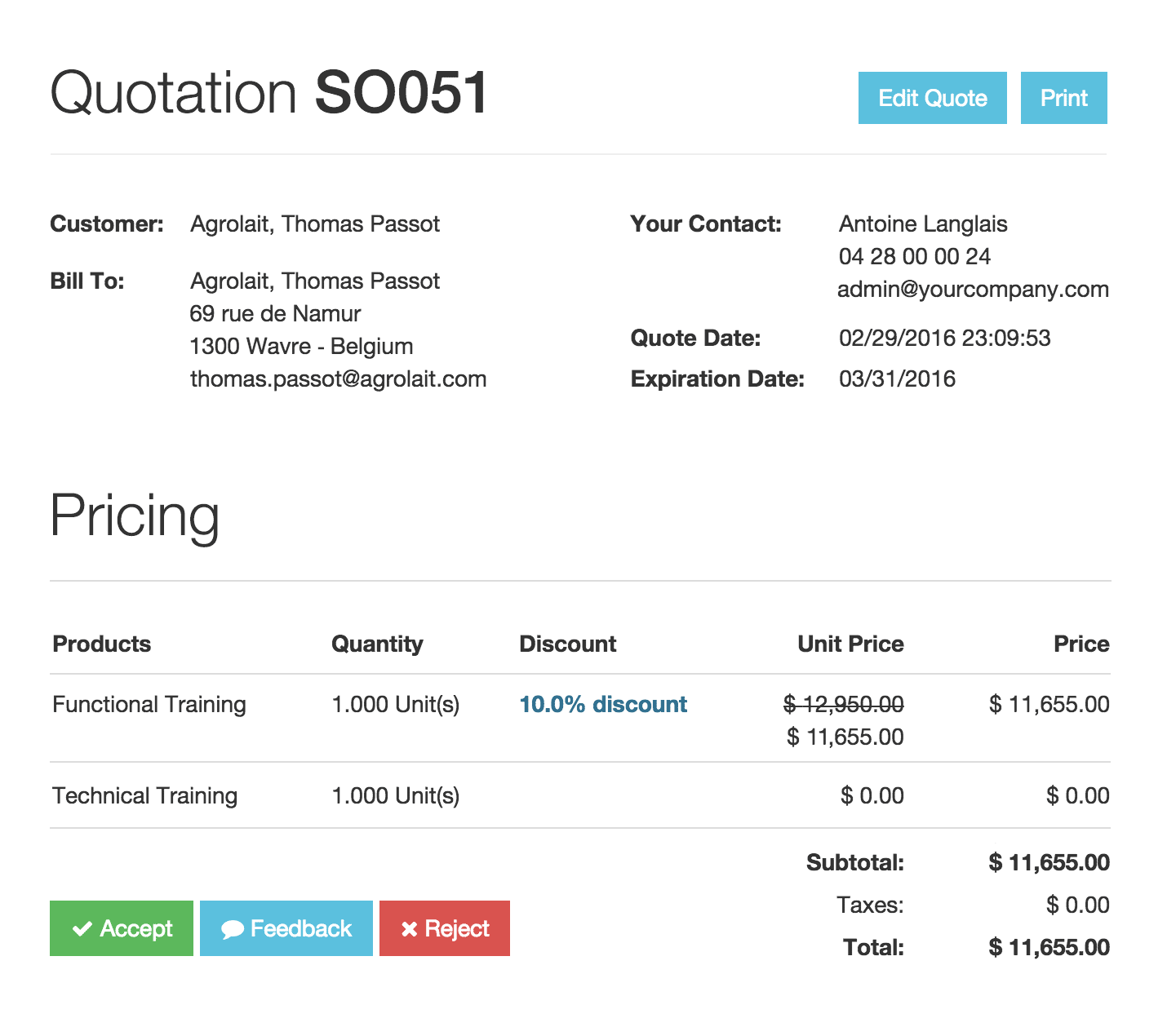Click the Expiration Date value 03/31/2016
This screenshot has height=1036, width=1167.
[x=897, y=378]
